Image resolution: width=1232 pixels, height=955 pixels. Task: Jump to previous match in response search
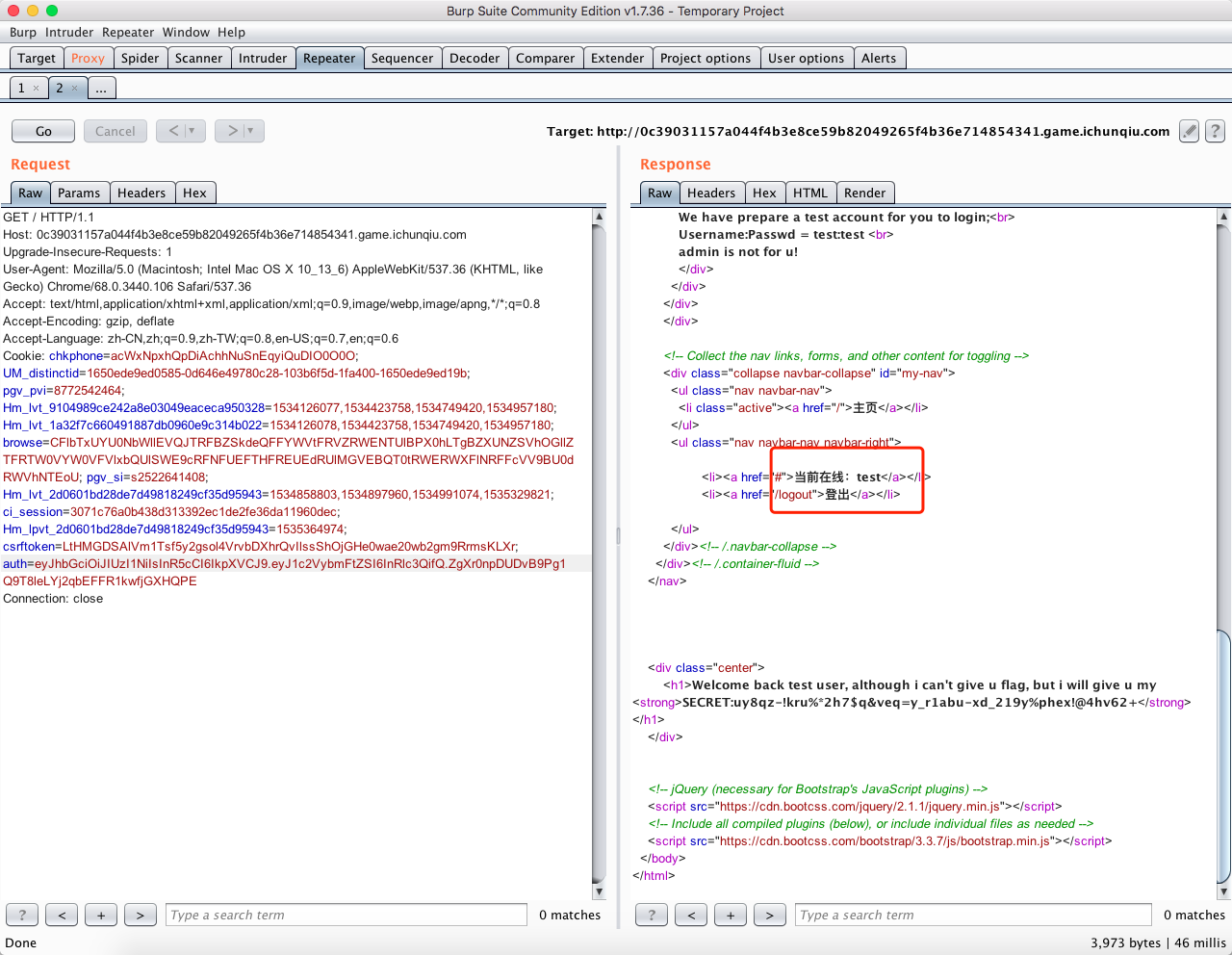[691, 915]
